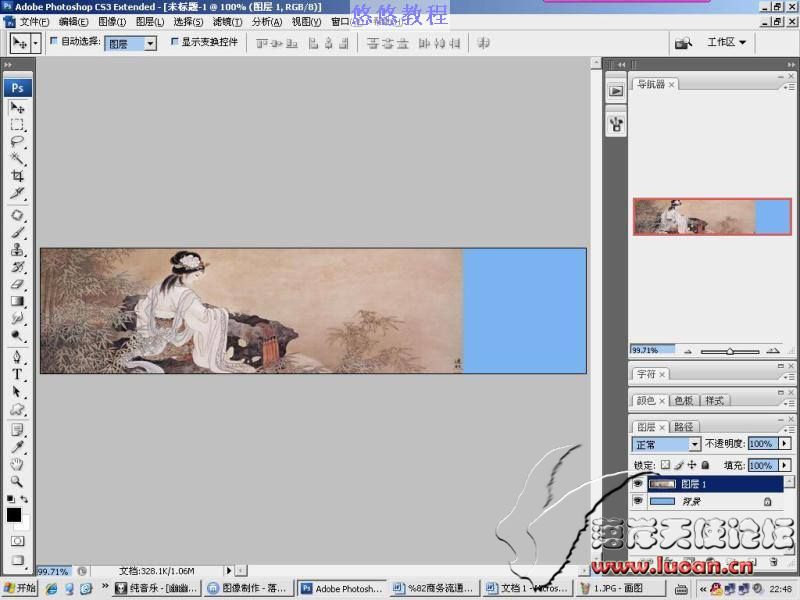Select the Lasso tool
The height and width of the screenshot is (600, 800).
pos(17,142)
